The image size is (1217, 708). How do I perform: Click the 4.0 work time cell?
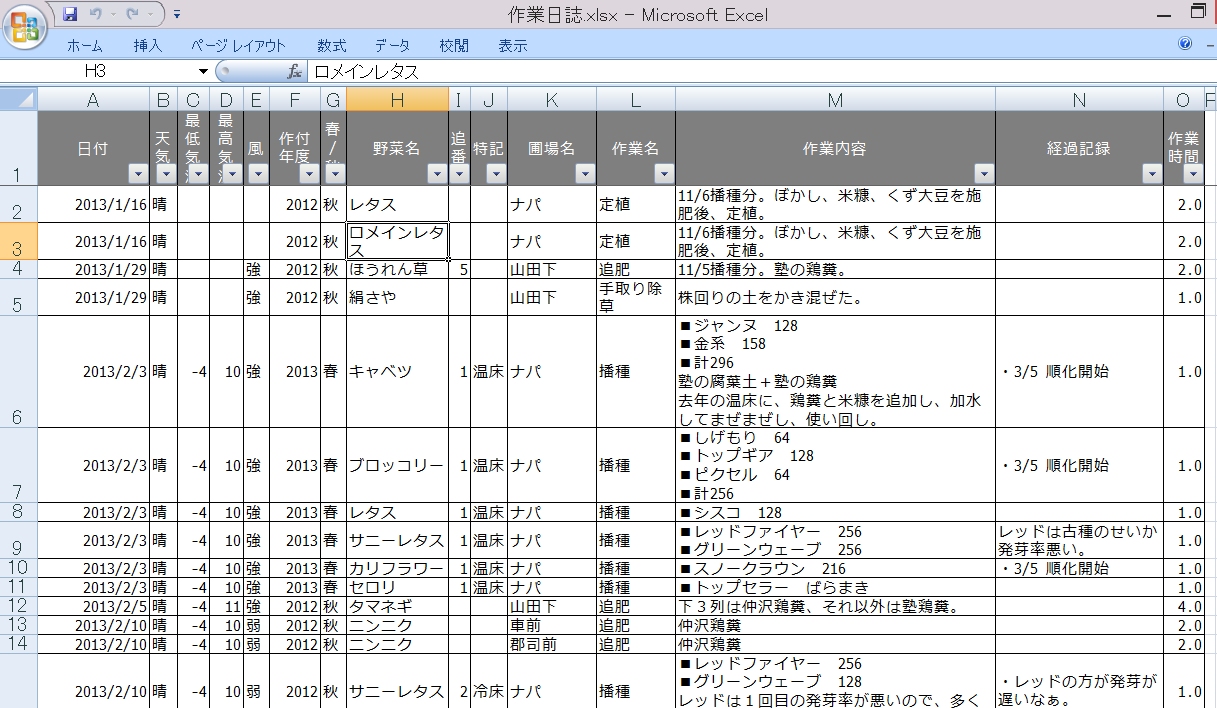click(x=1183, y=606)
